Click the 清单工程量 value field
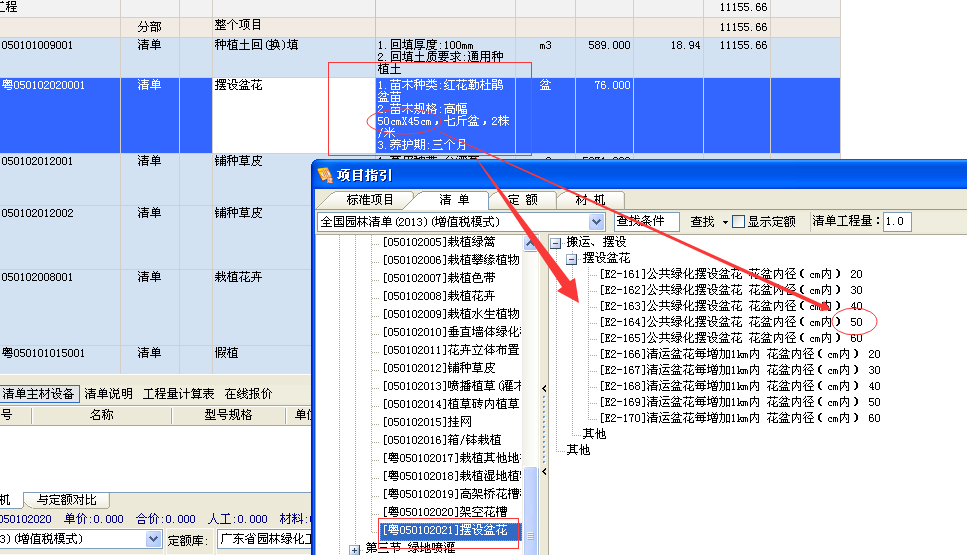 click(x=897, y=221)
